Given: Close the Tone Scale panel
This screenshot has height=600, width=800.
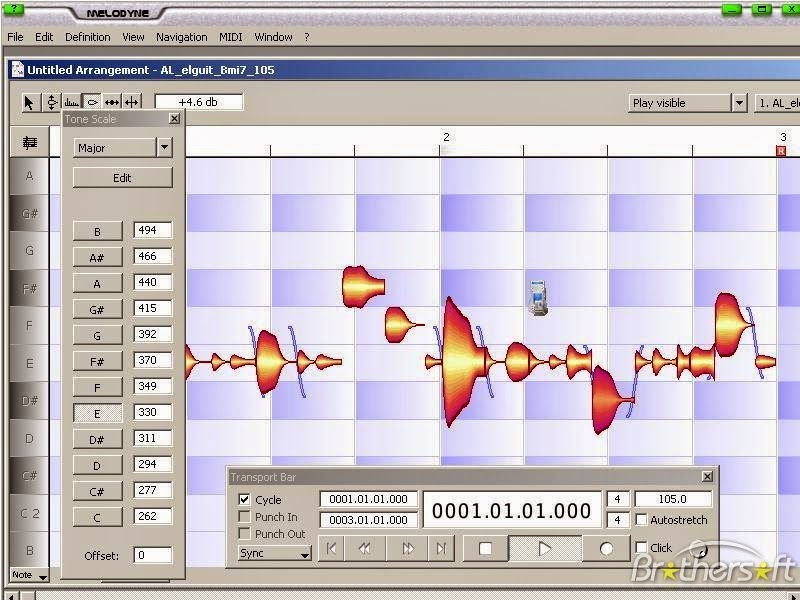Looking at the screenshot, I should point(174,119).
